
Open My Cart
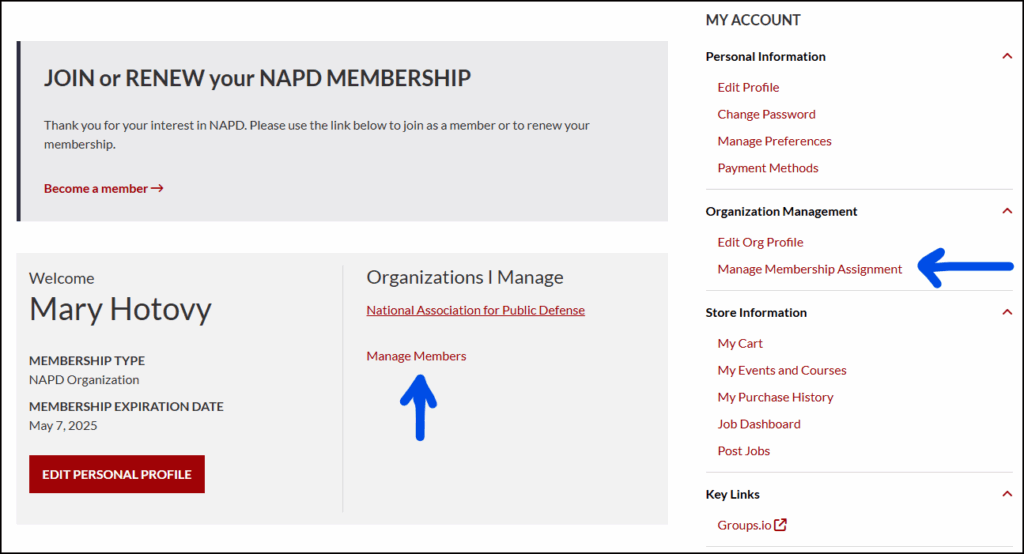740,343
